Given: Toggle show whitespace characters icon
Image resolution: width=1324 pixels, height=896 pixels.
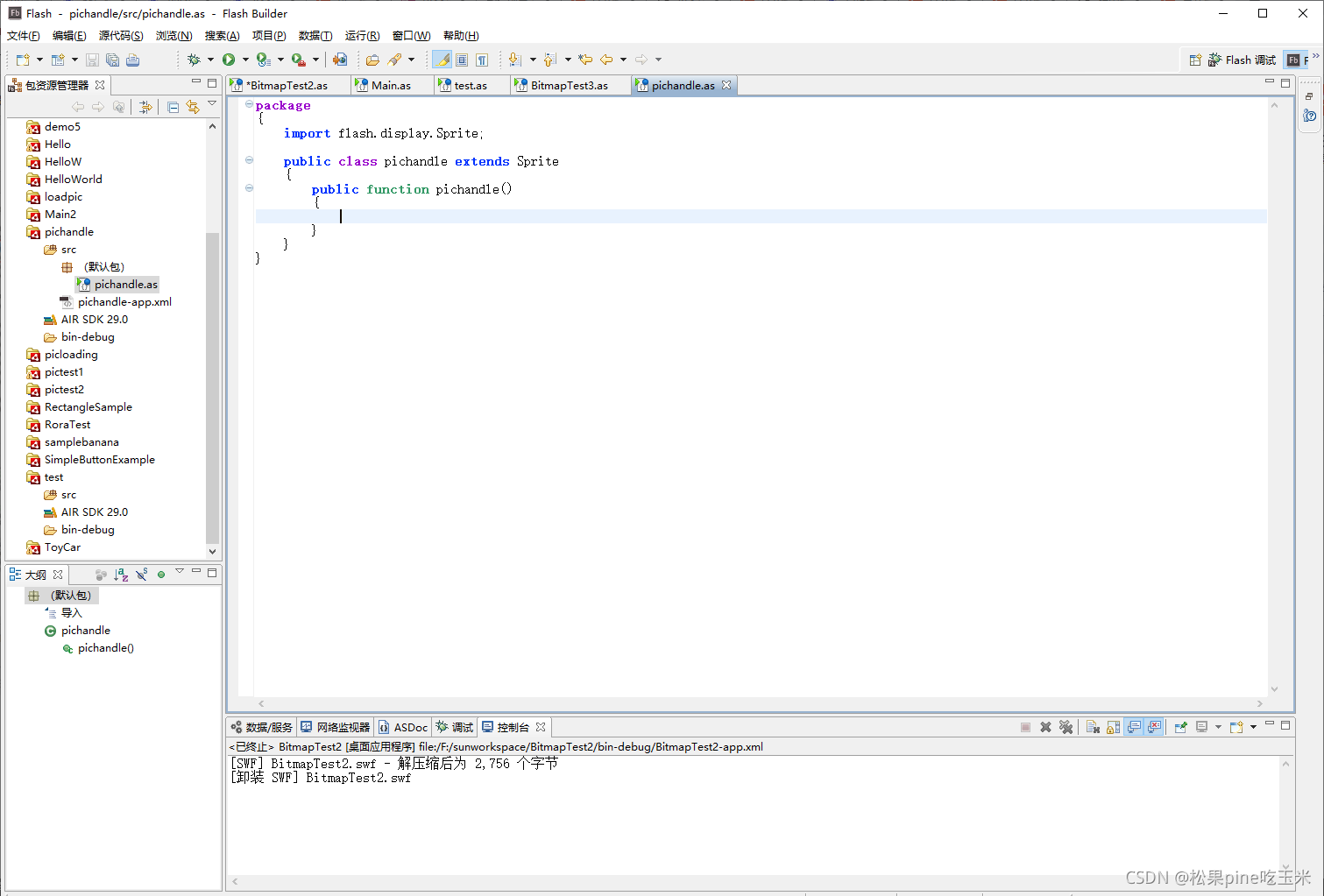Looking at the screenshot, I should point(482,60).
